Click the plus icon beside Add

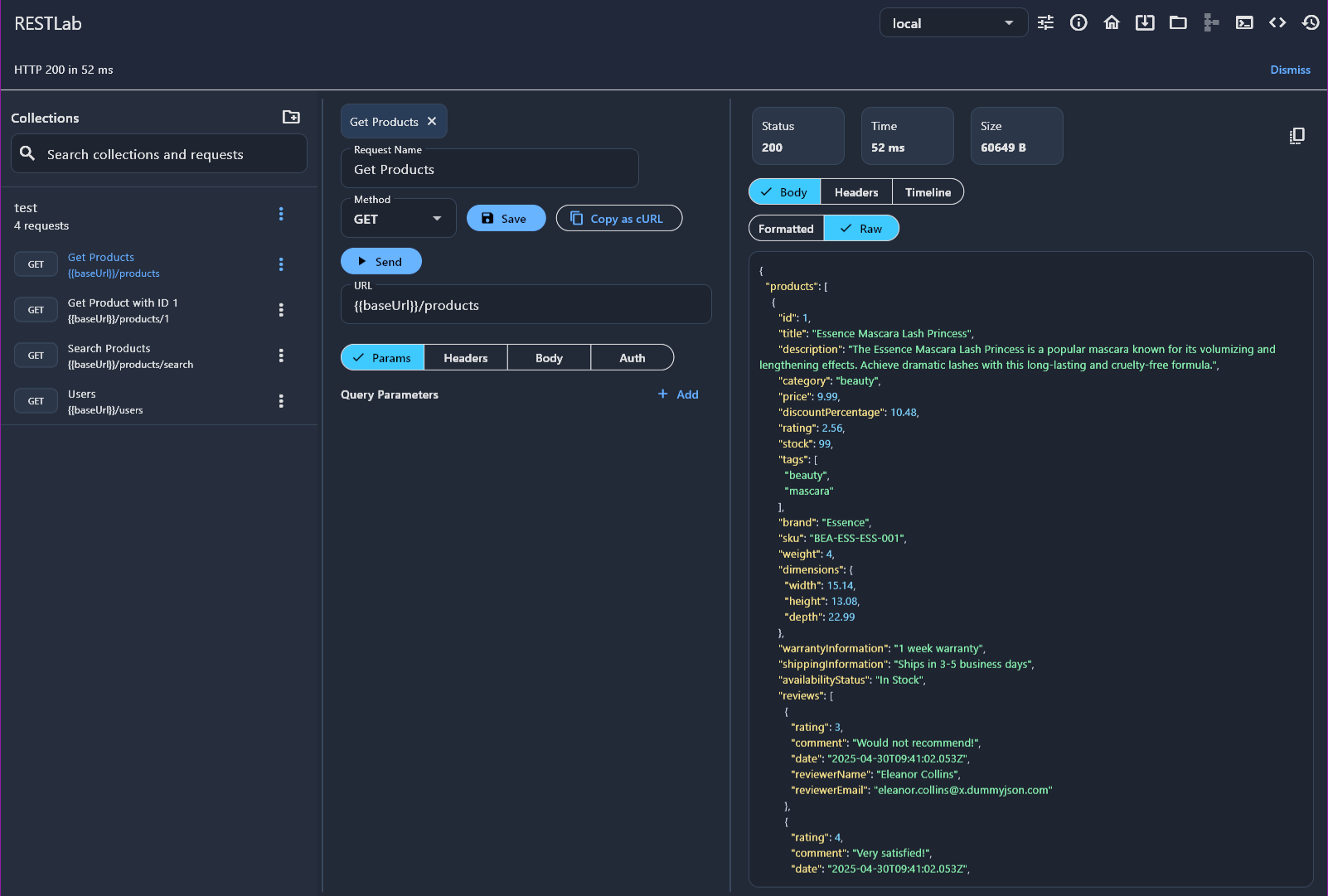click(662, 394)
